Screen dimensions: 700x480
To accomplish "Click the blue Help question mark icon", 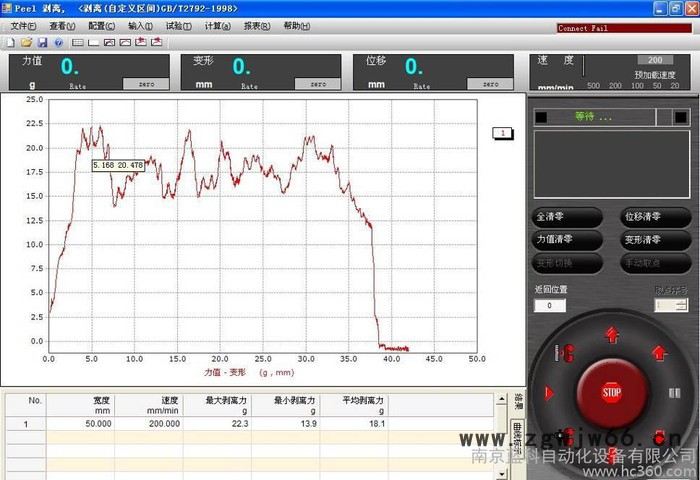I will [58, 43].
